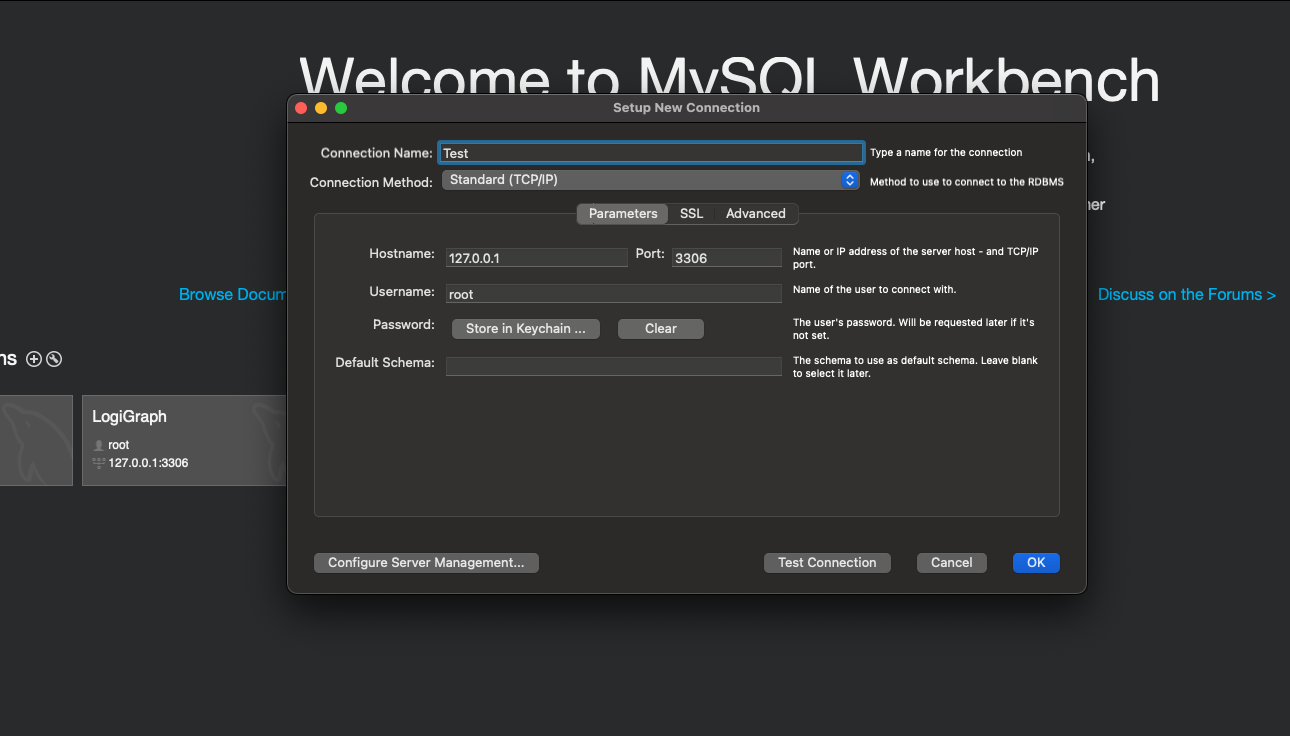This screenshot has width=1290, height=736.
Task: Open the Discuss on the Forums link
Action: click(x=1187, y=295)
